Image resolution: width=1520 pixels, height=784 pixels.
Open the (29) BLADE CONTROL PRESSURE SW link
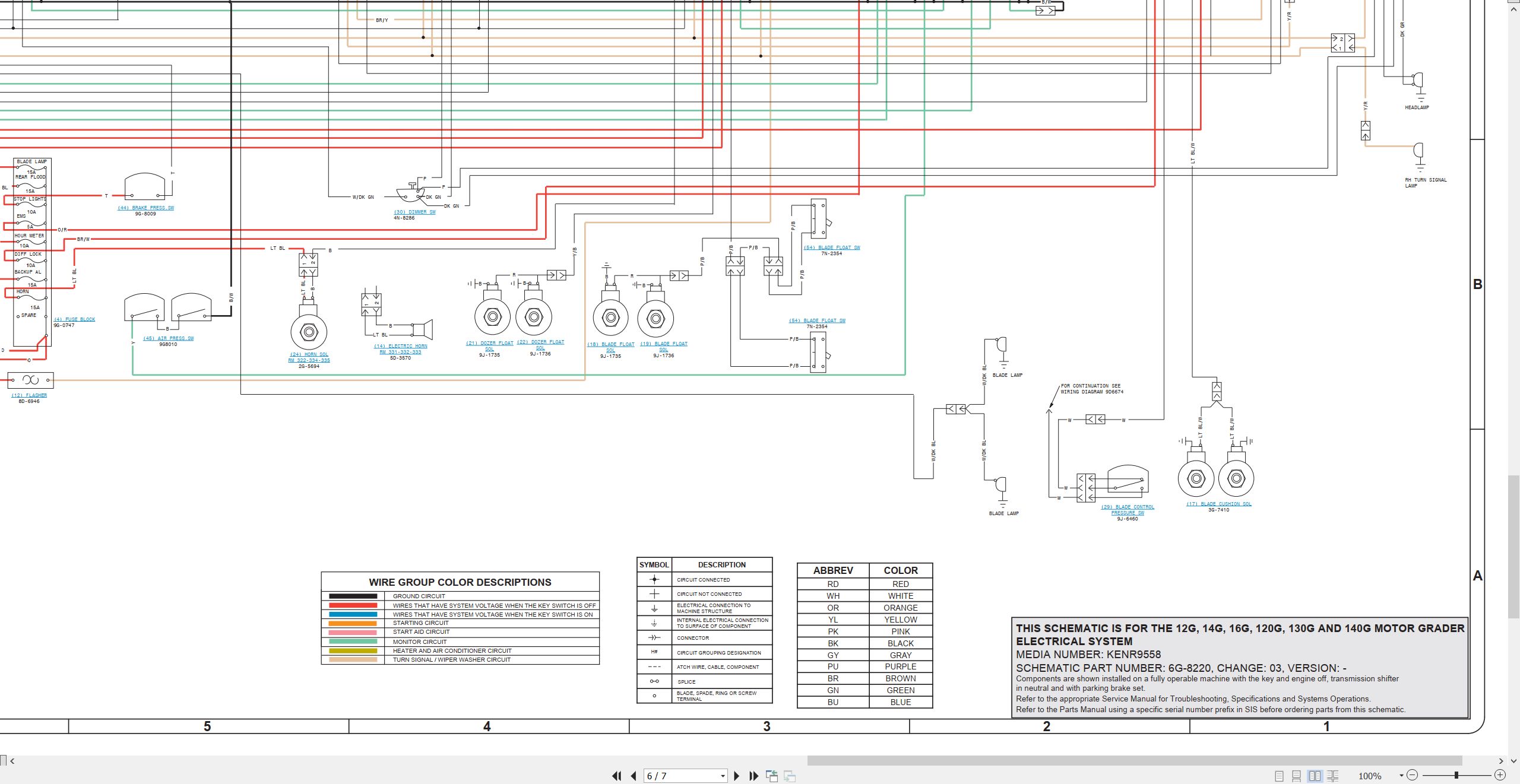1128,510
